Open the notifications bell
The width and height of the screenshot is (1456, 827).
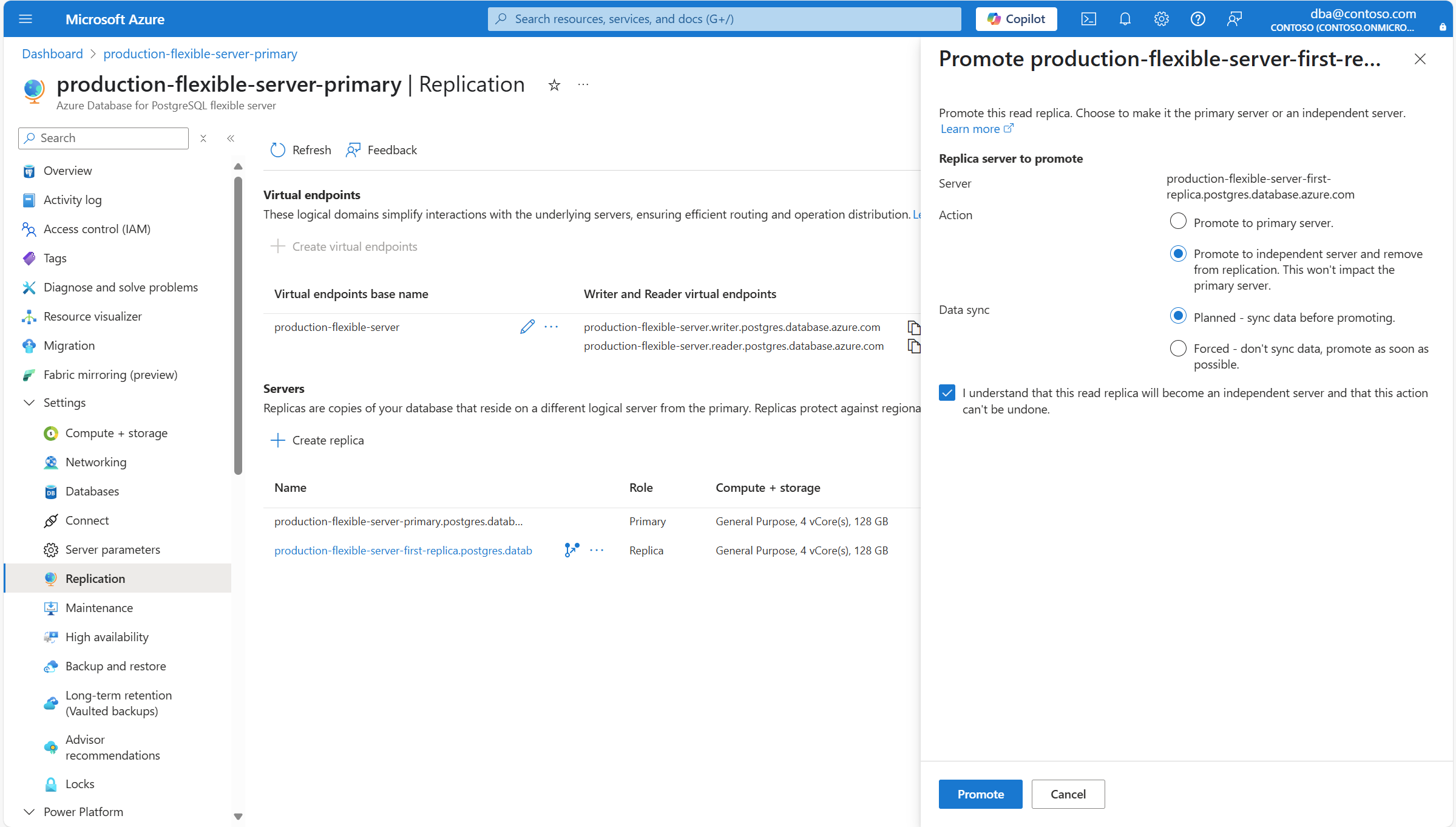[1125, 19]
